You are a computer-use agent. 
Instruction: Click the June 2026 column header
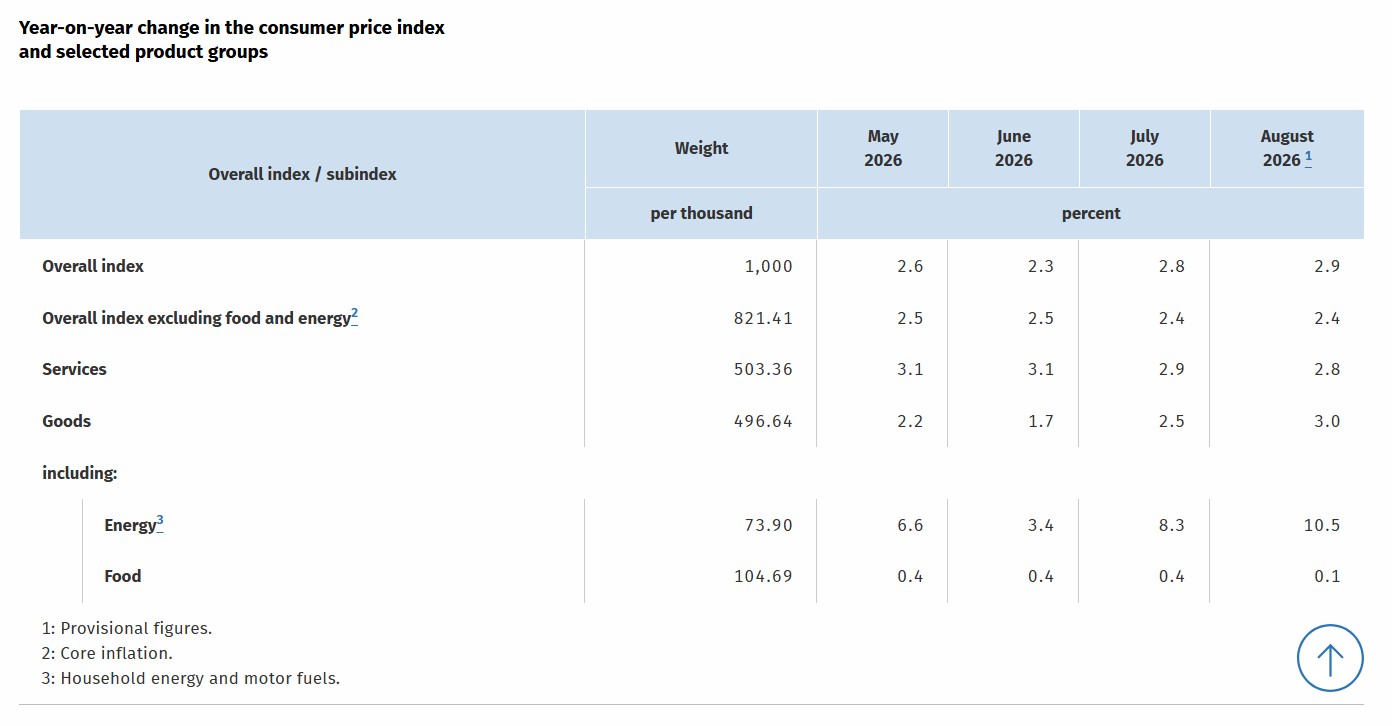point(1013,148)
